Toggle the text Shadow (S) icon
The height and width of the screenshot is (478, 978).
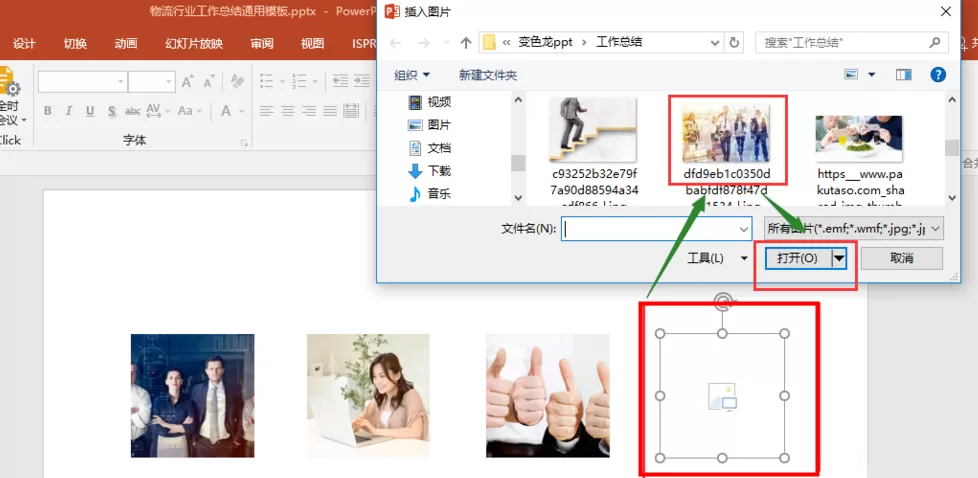point(112,111)
